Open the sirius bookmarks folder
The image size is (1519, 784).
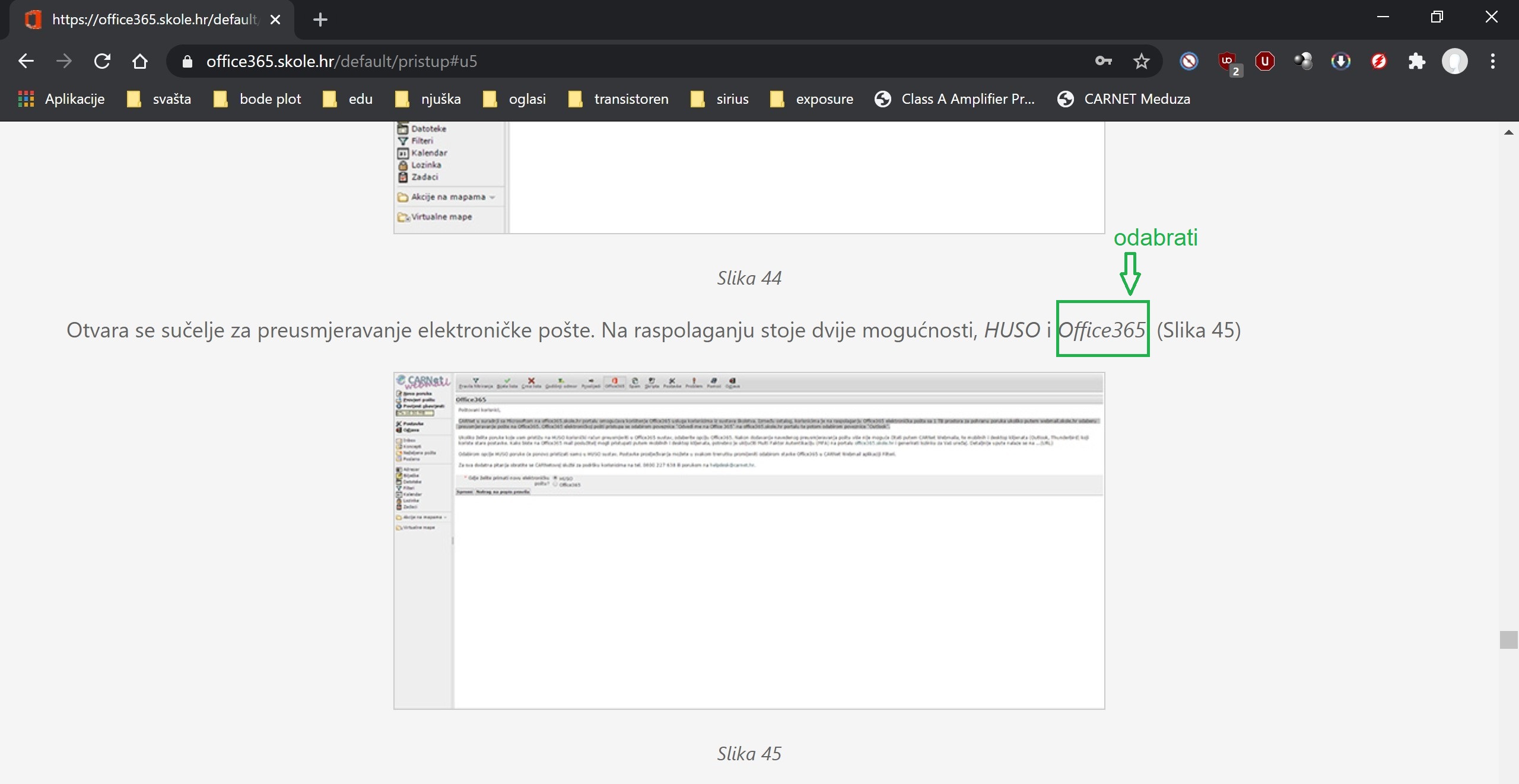coord(720,99)
